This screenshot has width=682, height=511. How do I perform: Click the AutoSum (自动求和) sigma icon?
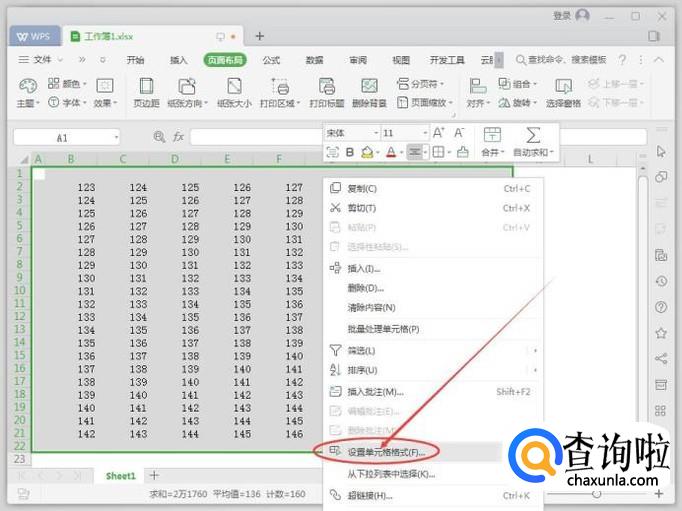pos(533,135)
